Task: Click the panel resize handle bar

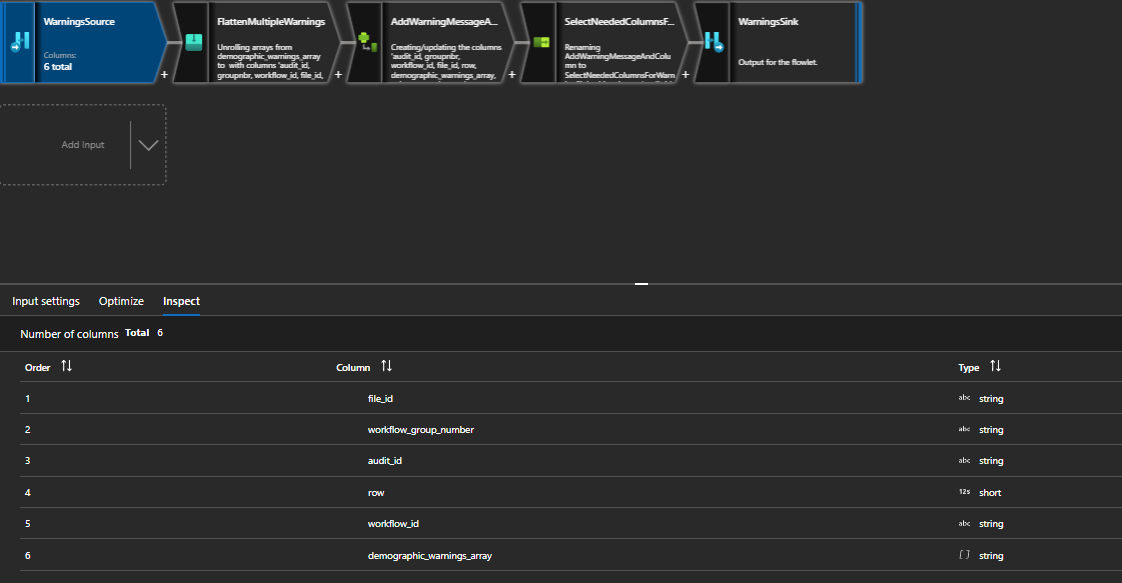Action: pos(641,284)
